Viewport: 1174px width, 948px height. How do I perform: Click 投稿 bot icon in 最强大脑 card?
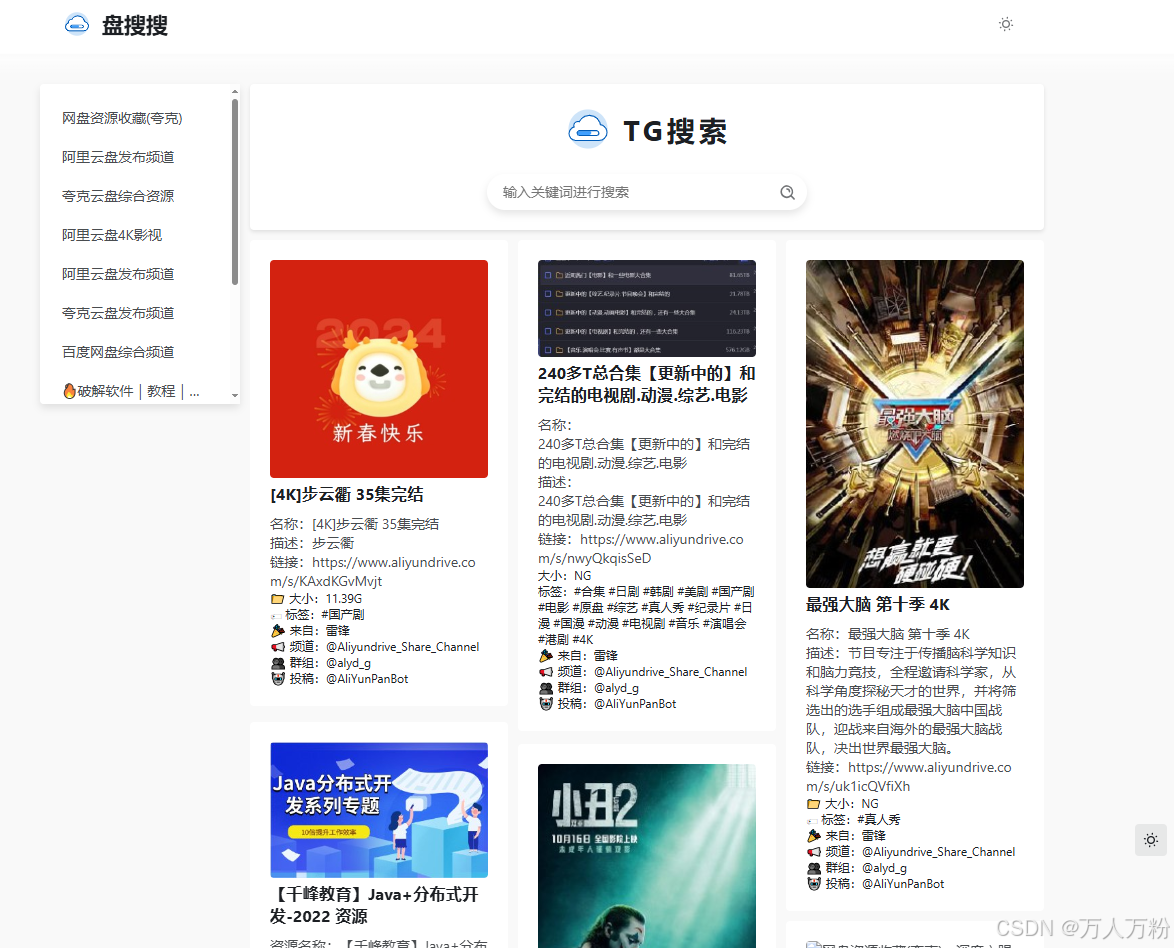click(x=814, y=884)
